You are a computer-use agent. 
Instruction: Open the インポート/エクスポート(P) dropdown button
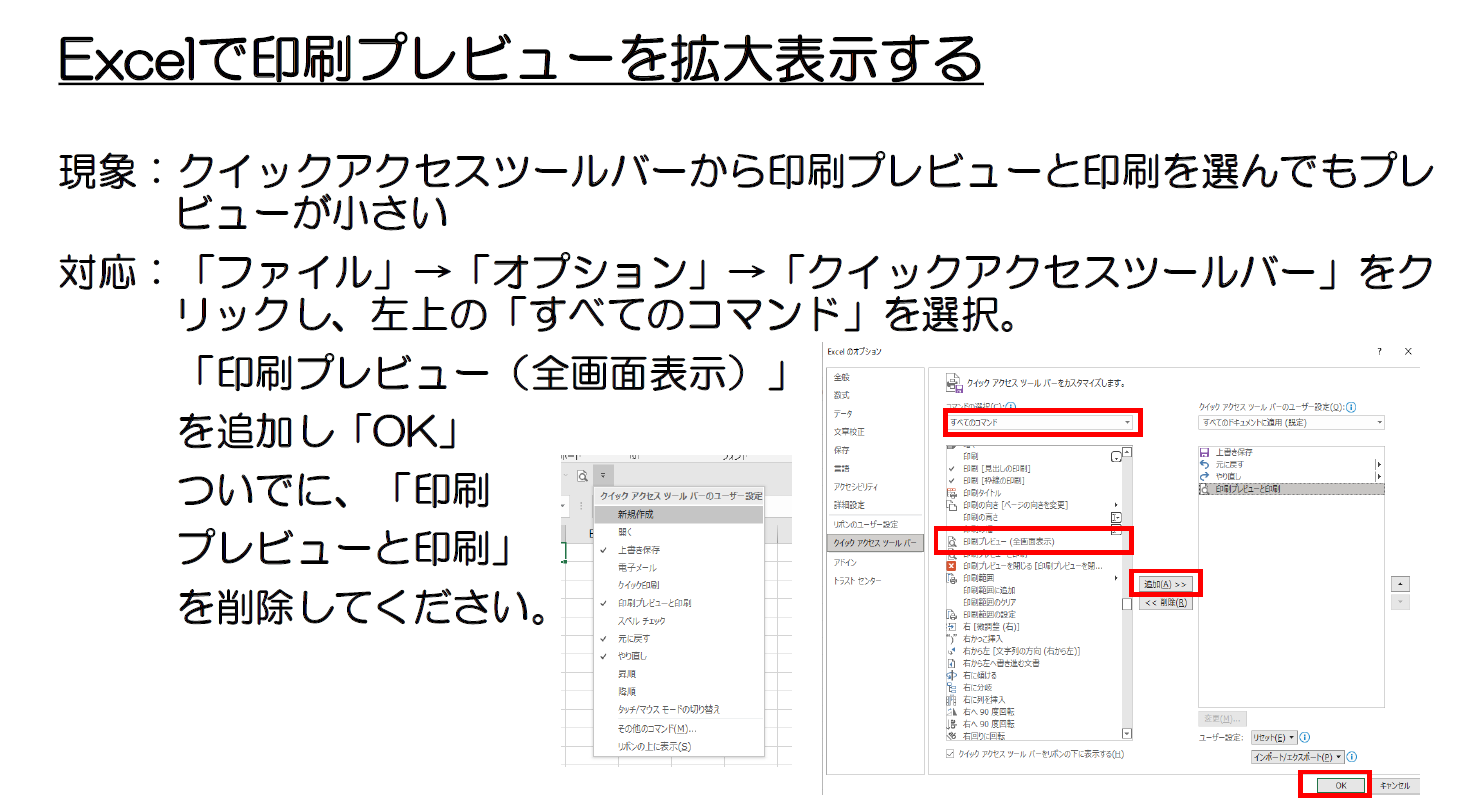(1298, 758)
